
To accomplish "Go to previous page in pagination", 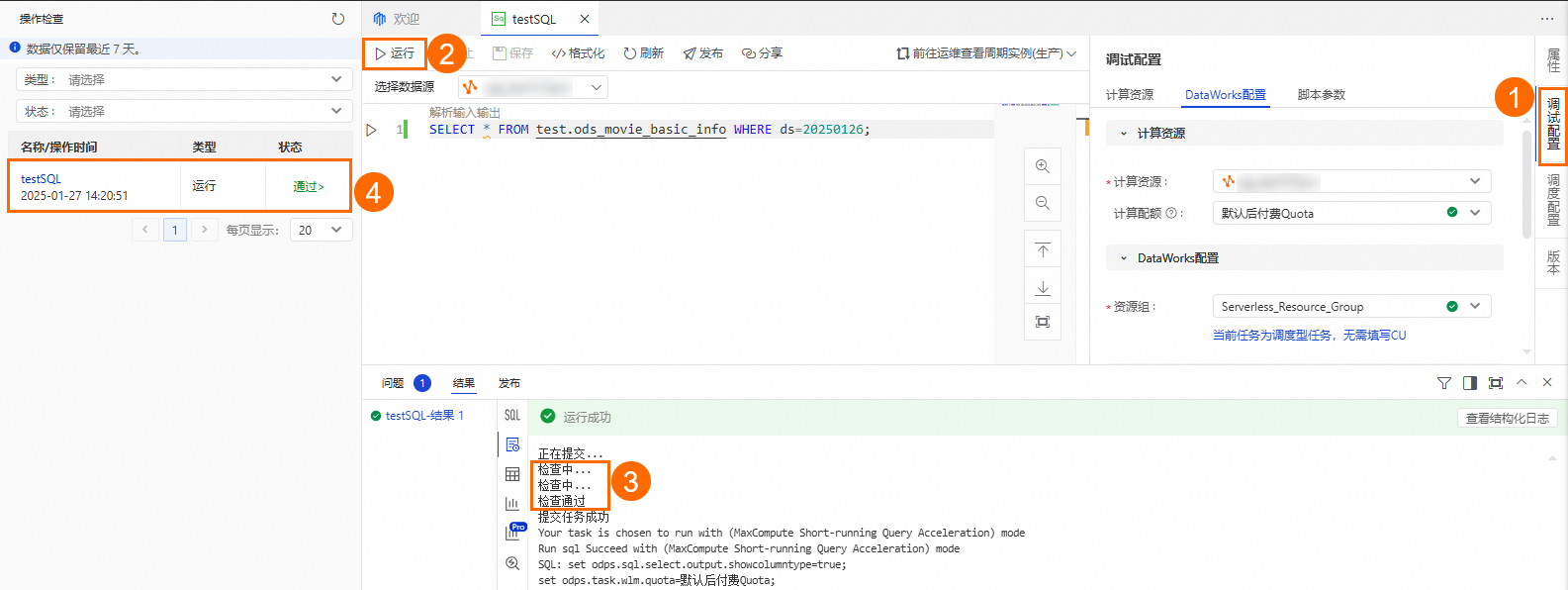I will 145,230.
